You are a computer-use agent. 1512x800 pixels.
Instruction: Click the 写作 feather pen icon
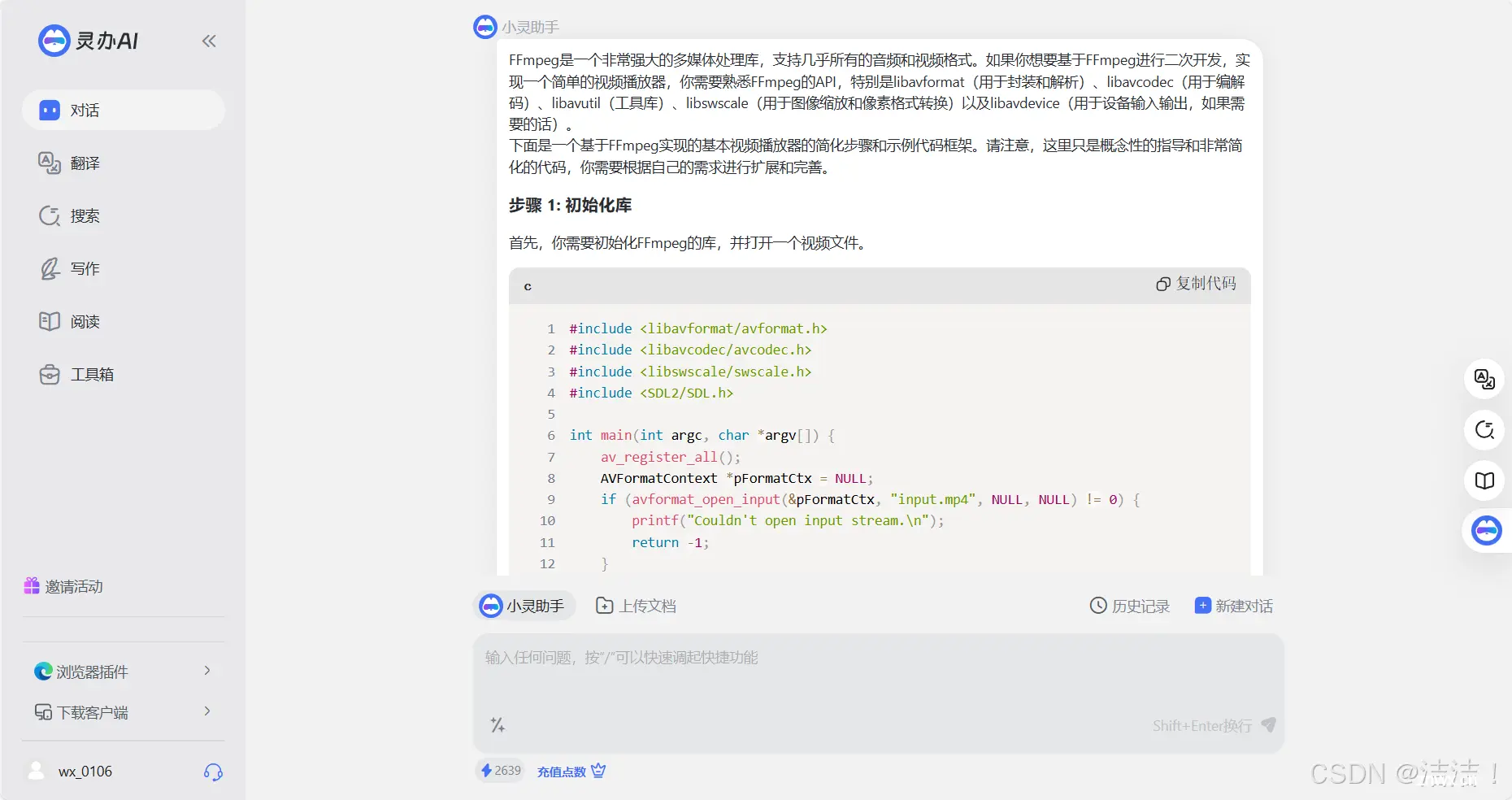[50, 268]
